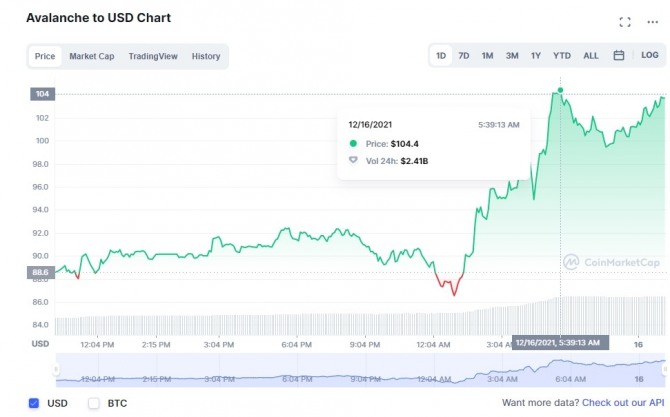The image size is (670, 417).
Task: Select the 3M time range
Action: (512, 56)
